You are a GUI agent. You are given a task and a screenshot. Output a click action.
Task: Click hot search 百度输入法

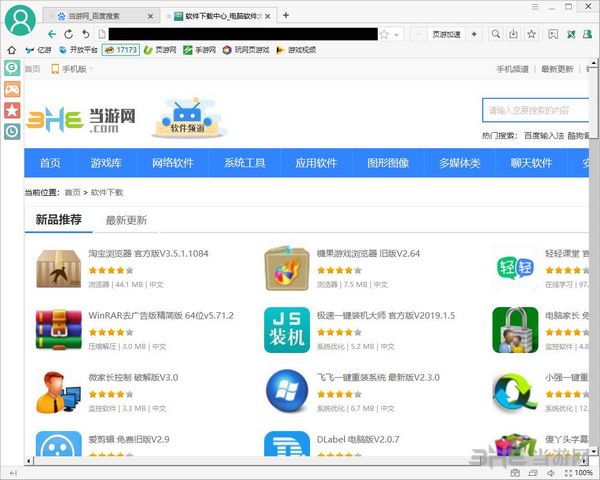[544, 136]
